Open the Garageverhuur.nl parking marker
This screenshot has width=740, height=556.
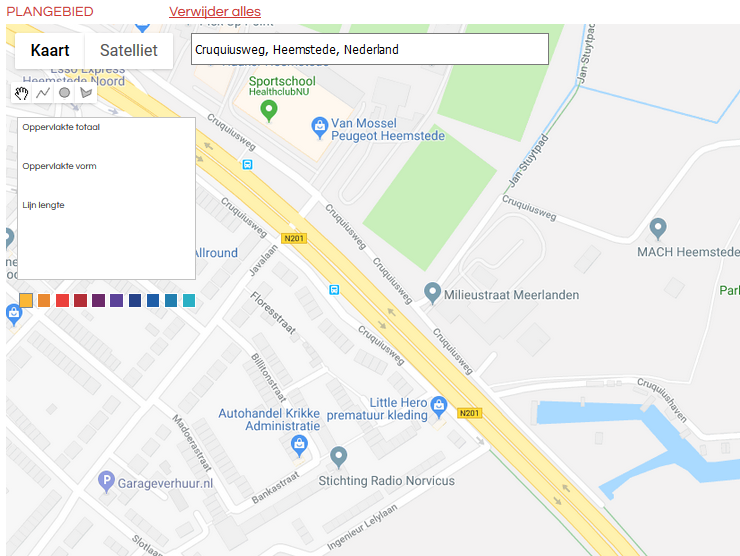pyautogui.click(x=106, y=482)
